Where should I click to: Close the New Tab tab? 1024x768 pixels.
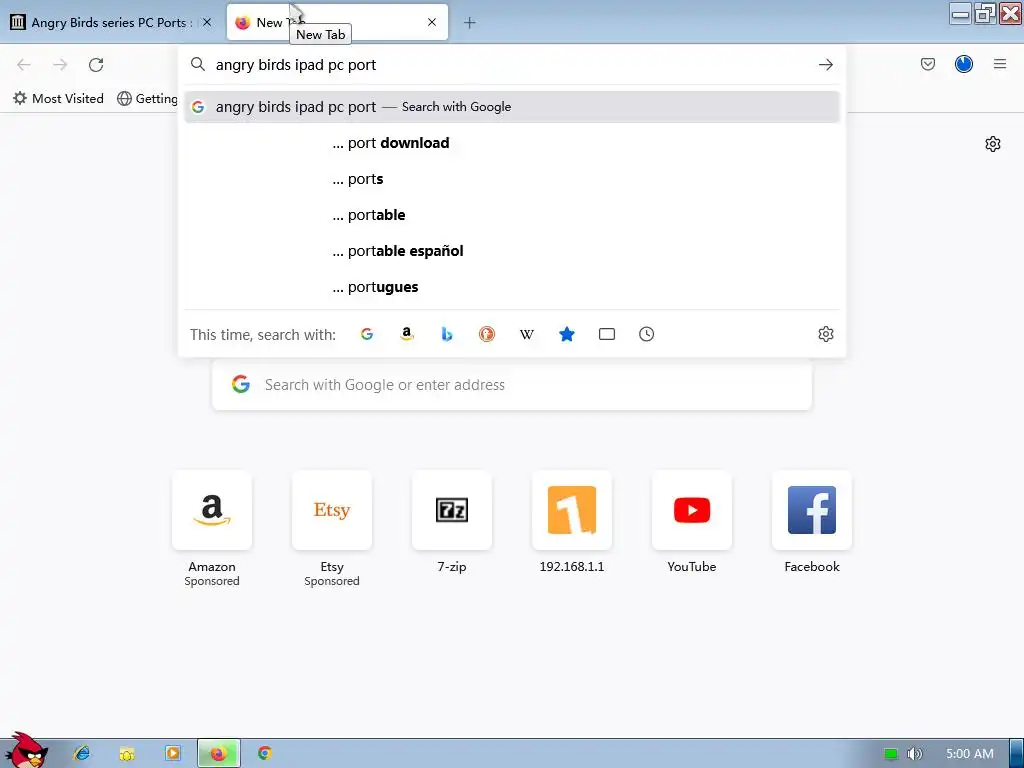(x=432, y=22)
